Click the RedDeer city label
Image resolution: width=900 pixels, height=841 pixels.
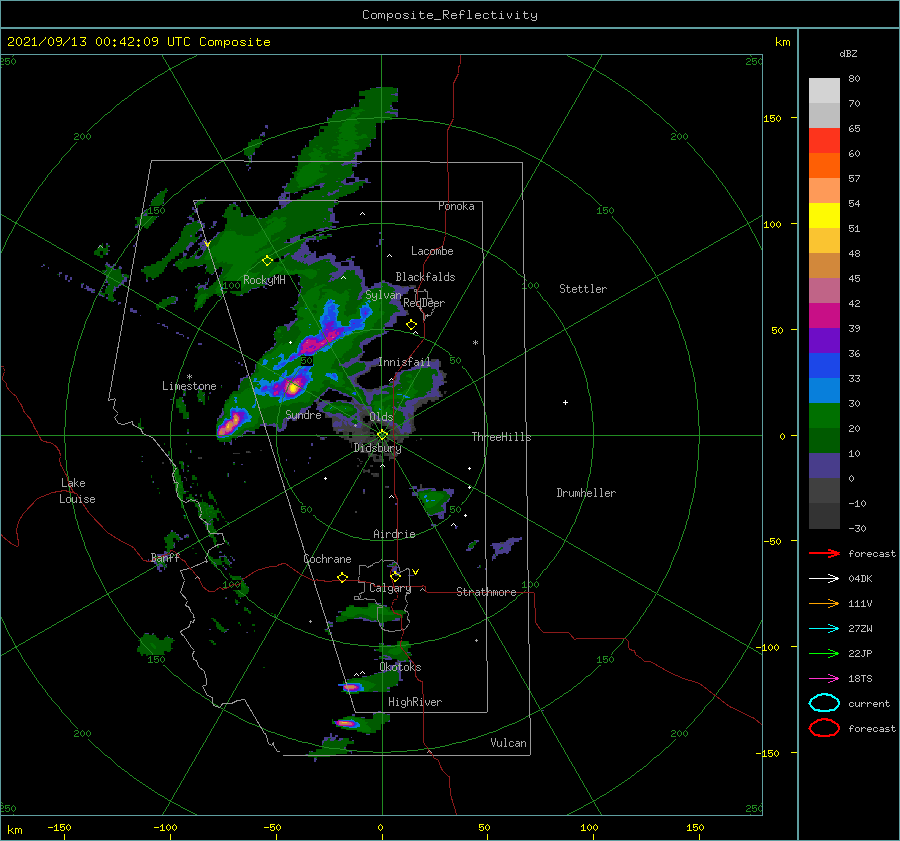click(x=424, y=303)
